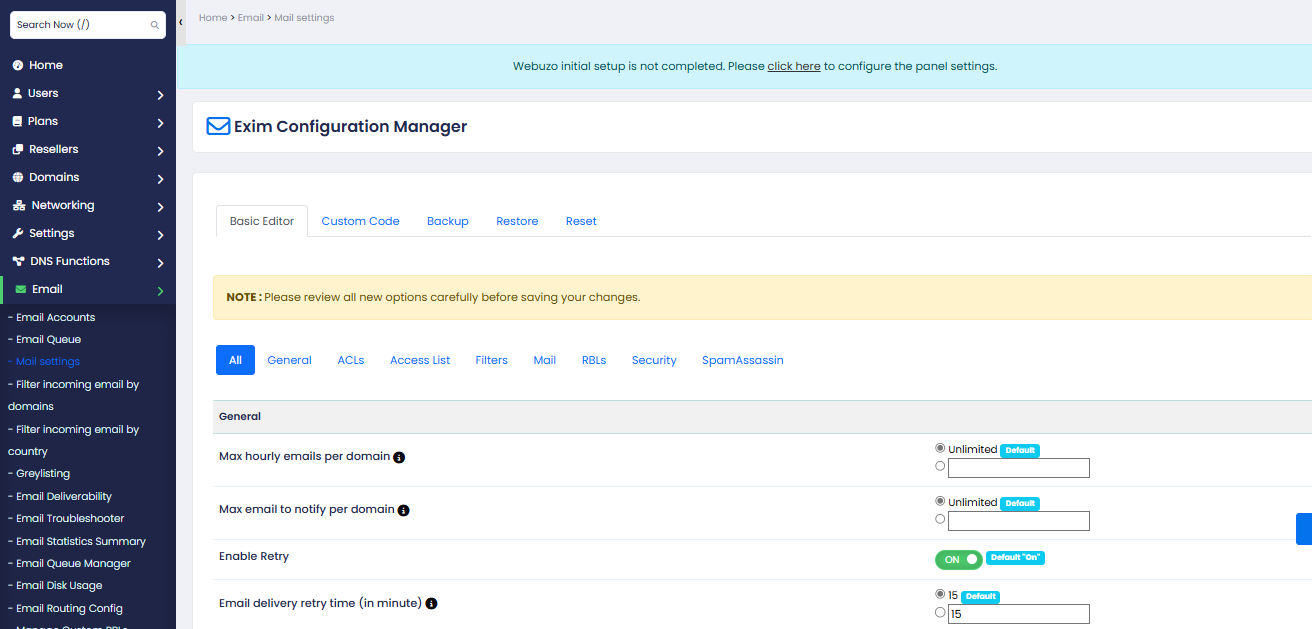Switch to the Custom Code tab
1312x629 pixels.
360,221
